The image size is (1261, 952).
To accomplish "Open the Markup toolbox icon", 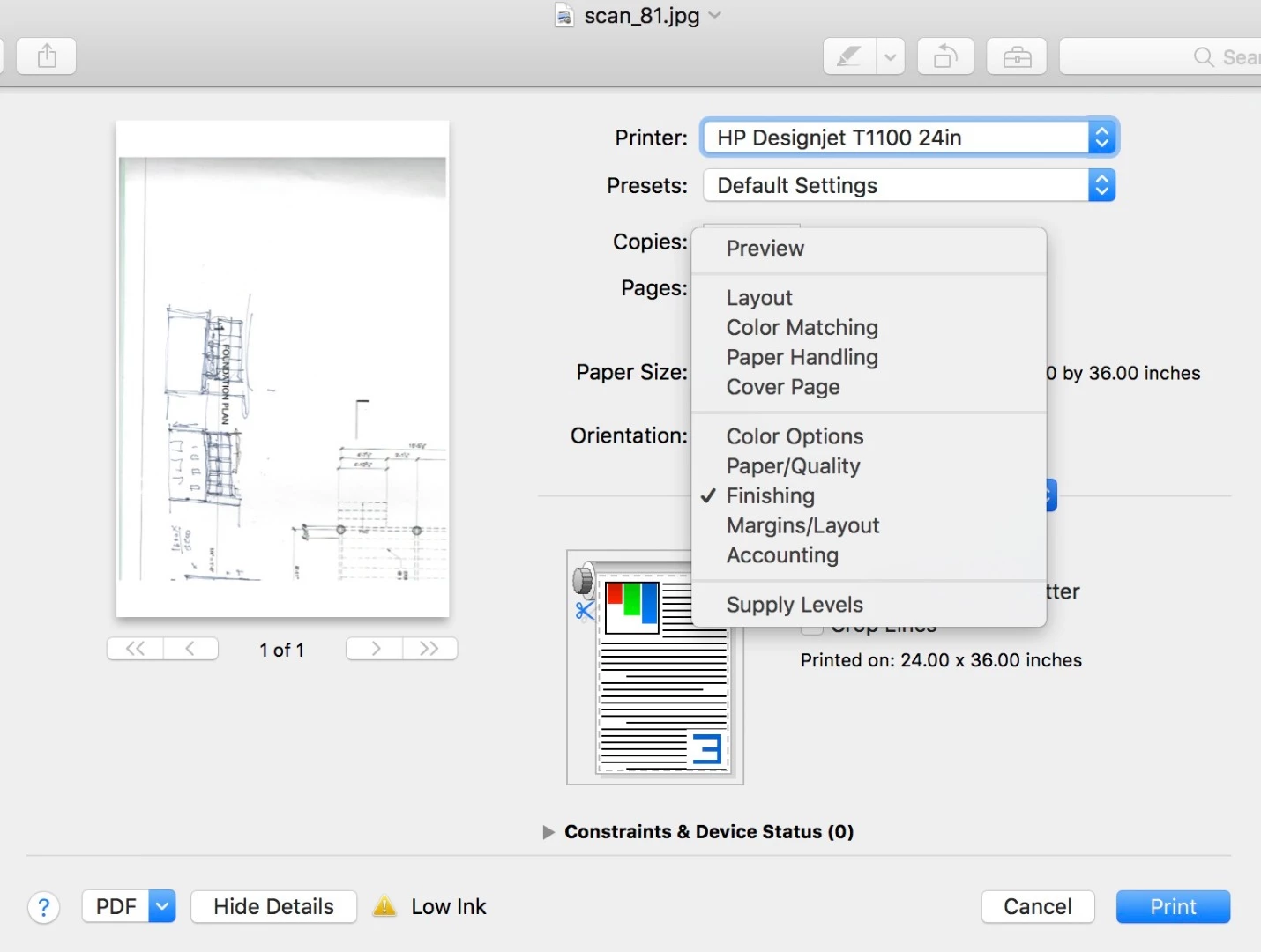I will coord(1017,57).
